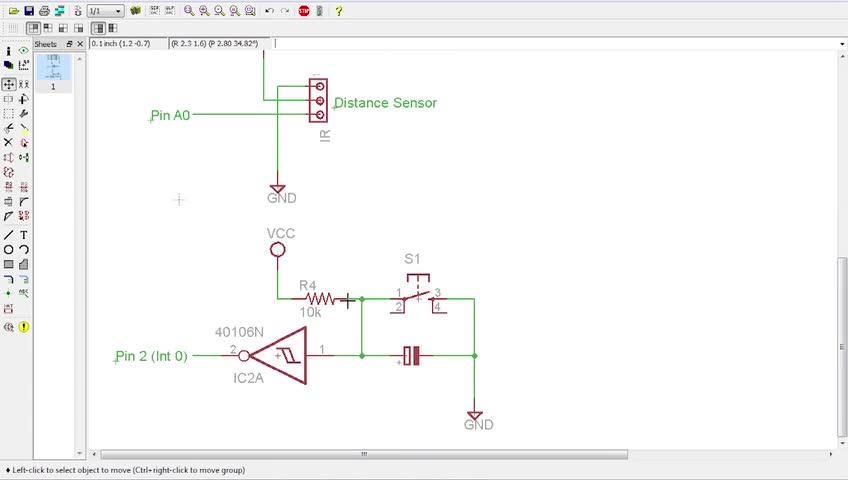The height and width of the screenshot is (480, 848).
Task: Toggle the grid icon in the second toolbar
Action: 13,28
